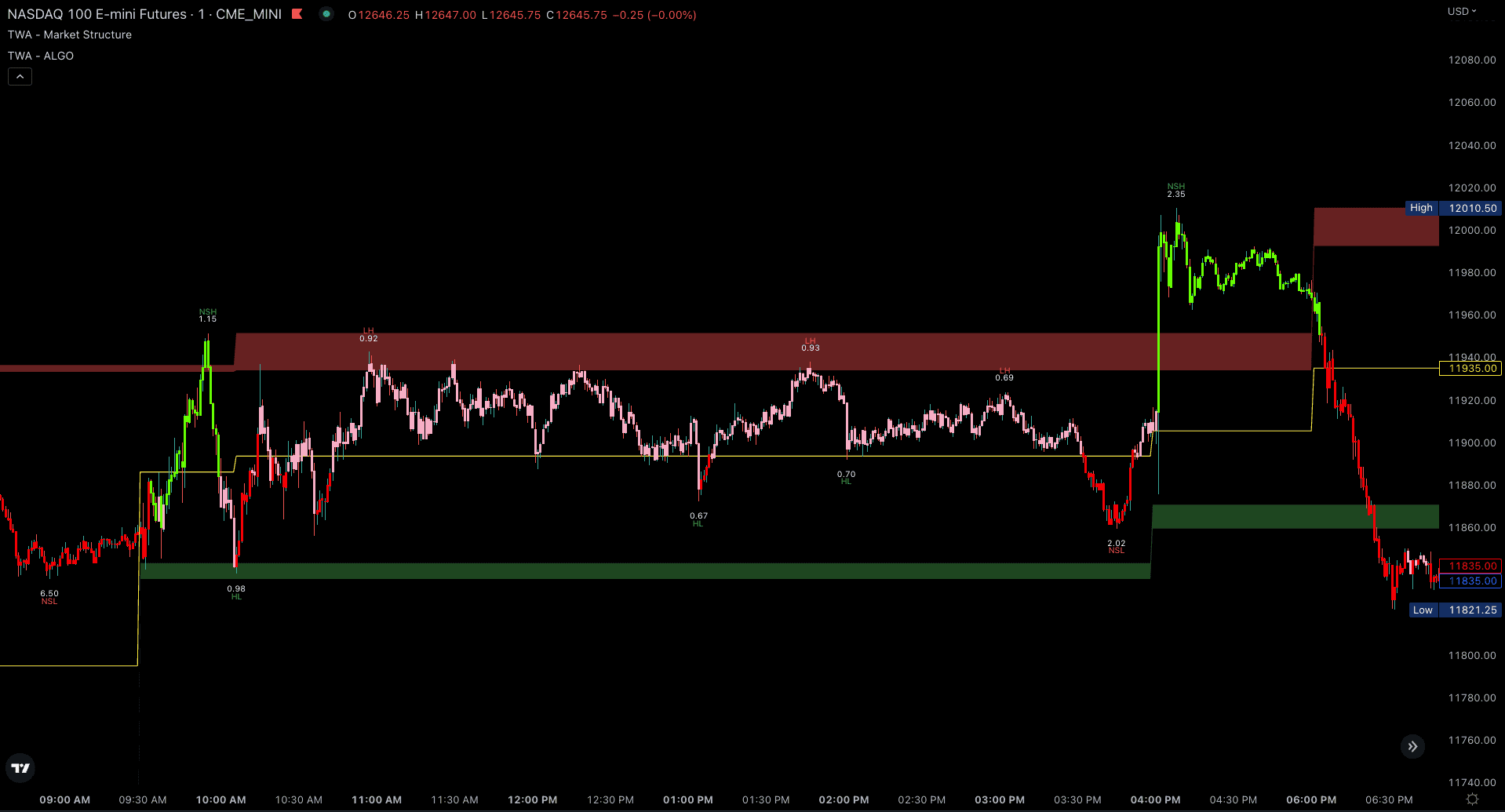Viewport: 1505px width, 812px height.
Task: Click the 04:00 PM time axis label
Action: (1155, 799)
